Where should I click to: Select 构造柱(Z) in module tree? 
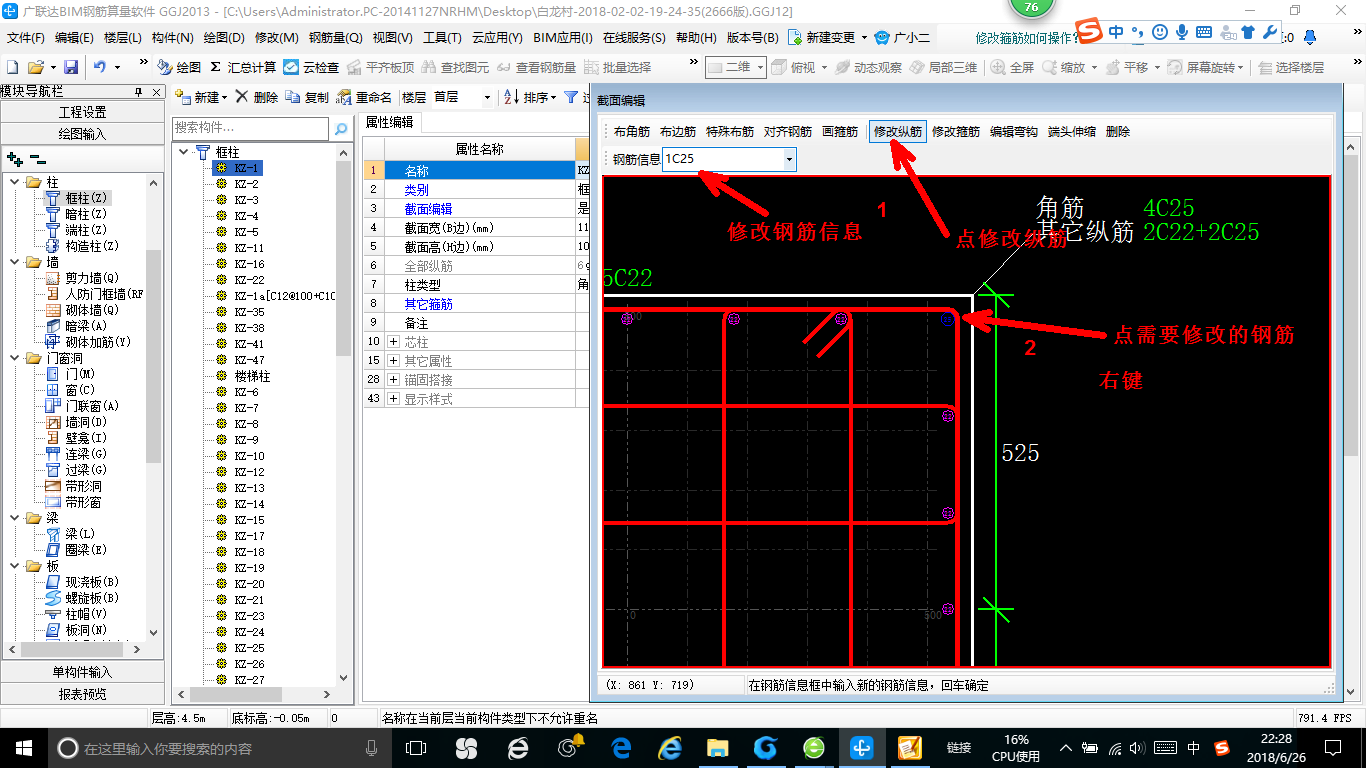[82, 246]
